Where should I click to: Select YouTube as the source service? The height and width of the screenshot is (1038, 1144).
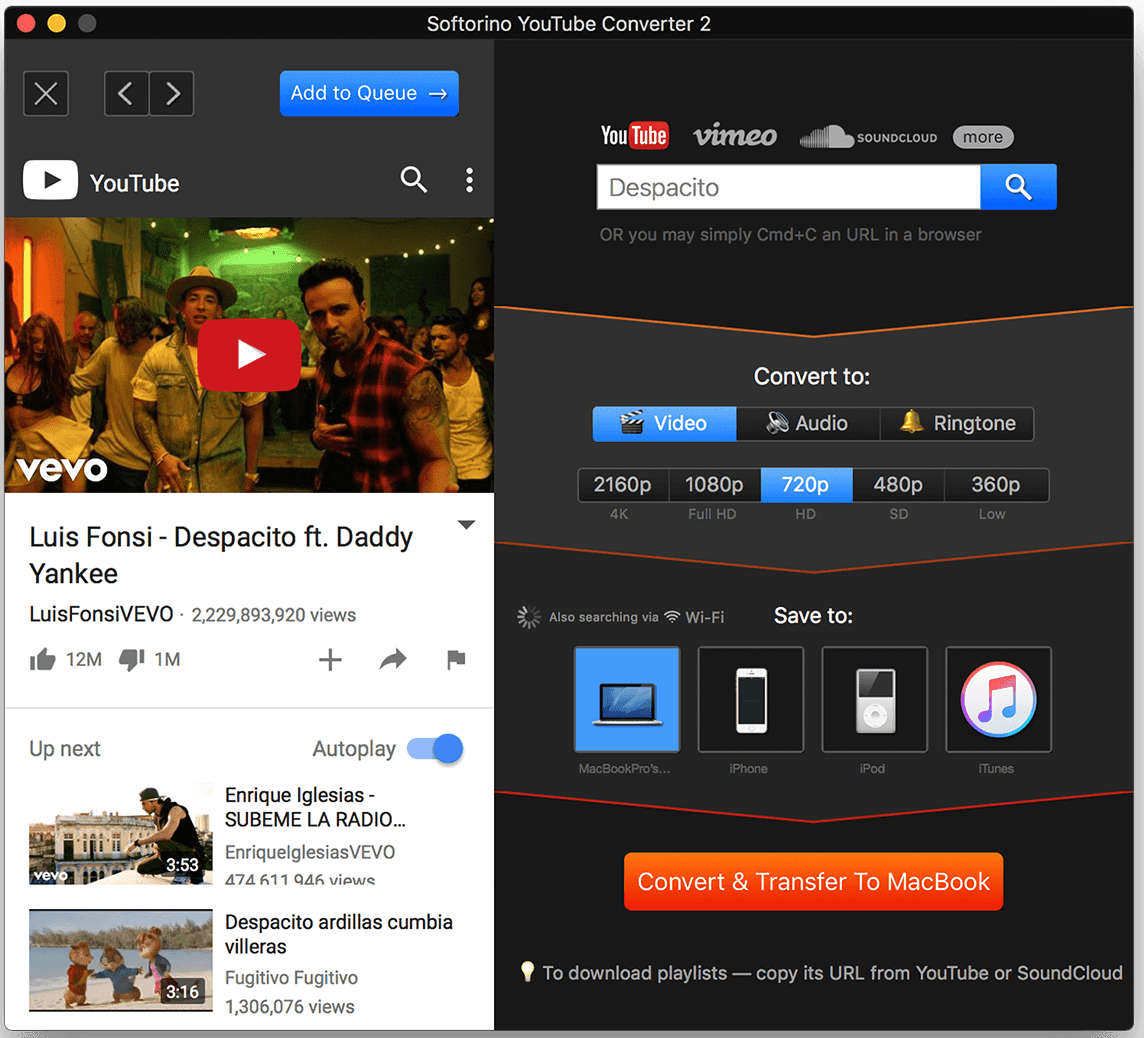(x=634, y=135)
